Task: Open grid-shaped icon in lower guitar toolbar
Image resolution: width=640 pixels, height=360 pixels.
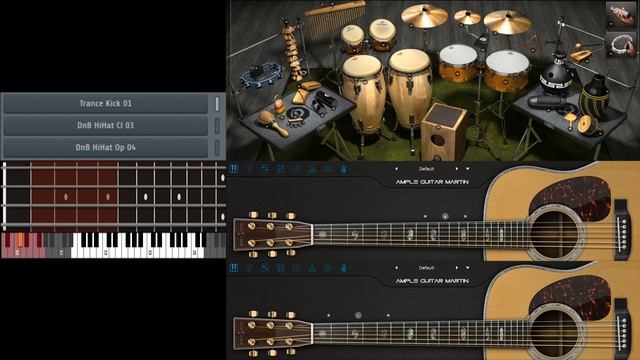Action: click(x=281, y=268)
